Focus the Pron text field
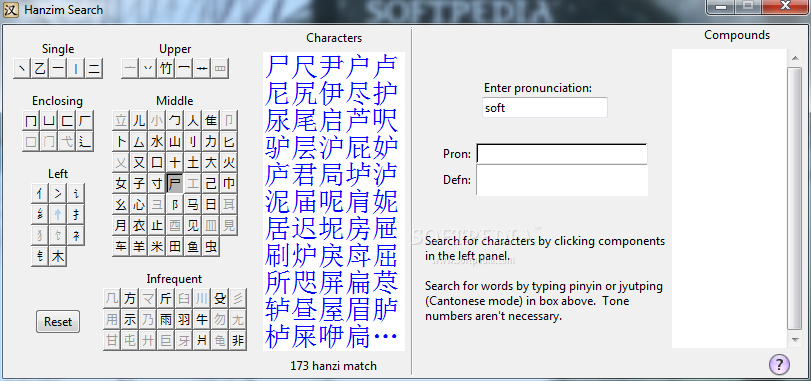The image size is (811, 381). point(562,154)
